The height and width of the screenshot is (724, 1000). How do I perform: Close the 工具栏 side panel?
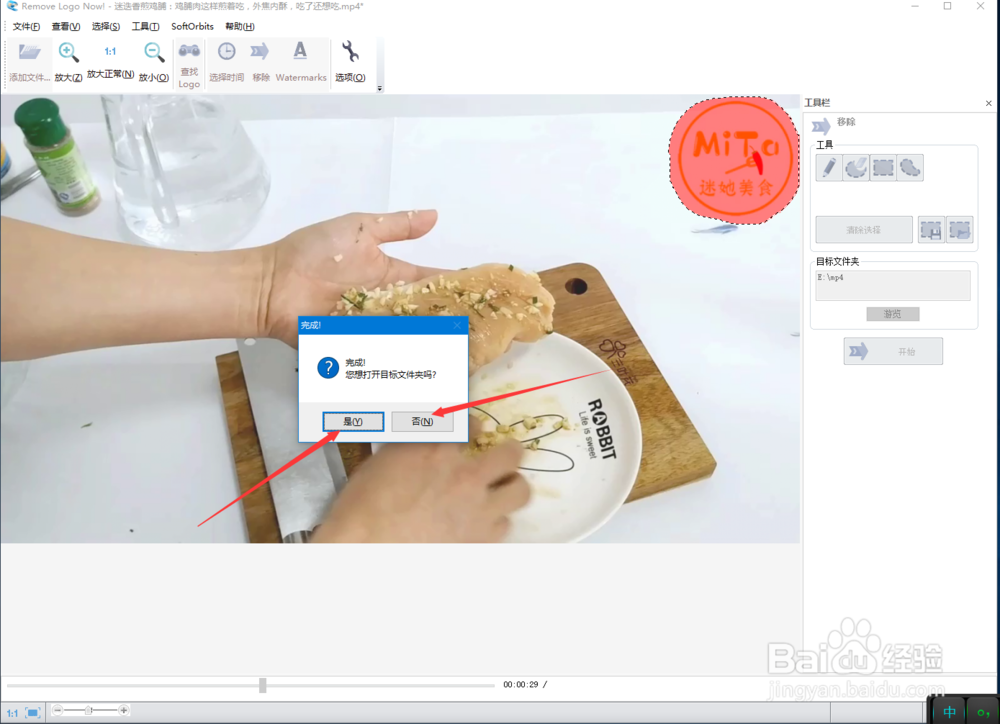pos(989,103)
